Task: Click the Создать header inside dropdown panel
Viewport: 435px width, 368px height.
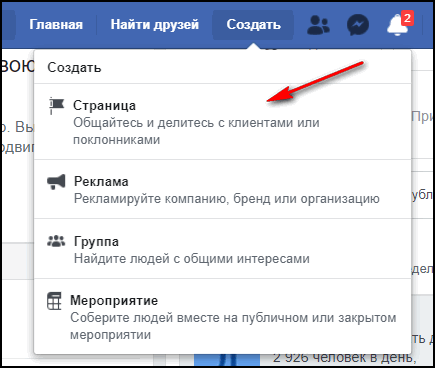Action: (74, 68)
